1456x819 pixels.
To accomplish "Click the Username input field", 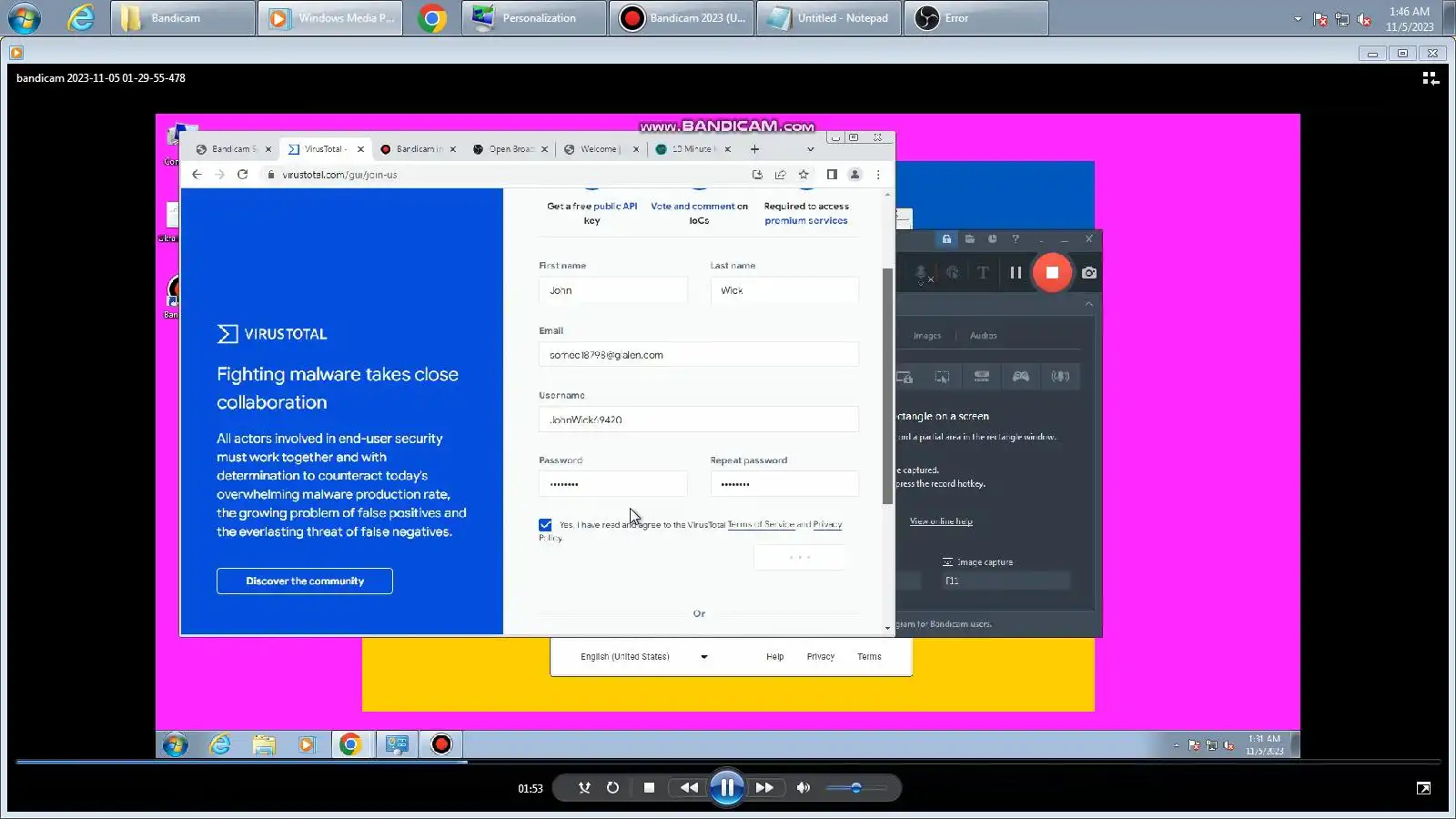I will tap(699, 420).
